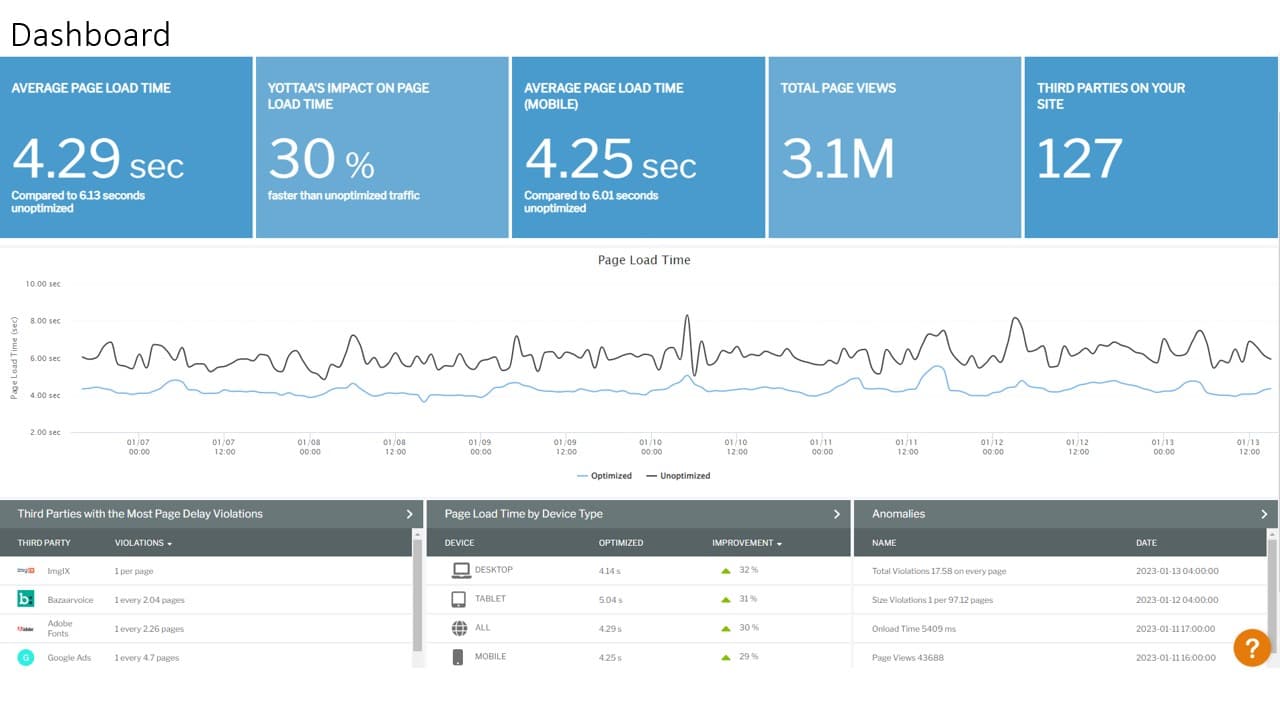Expand the Third Parties Page Delay Violations panel
Viewport: 1280px width, 720px height.
(409, 514)
